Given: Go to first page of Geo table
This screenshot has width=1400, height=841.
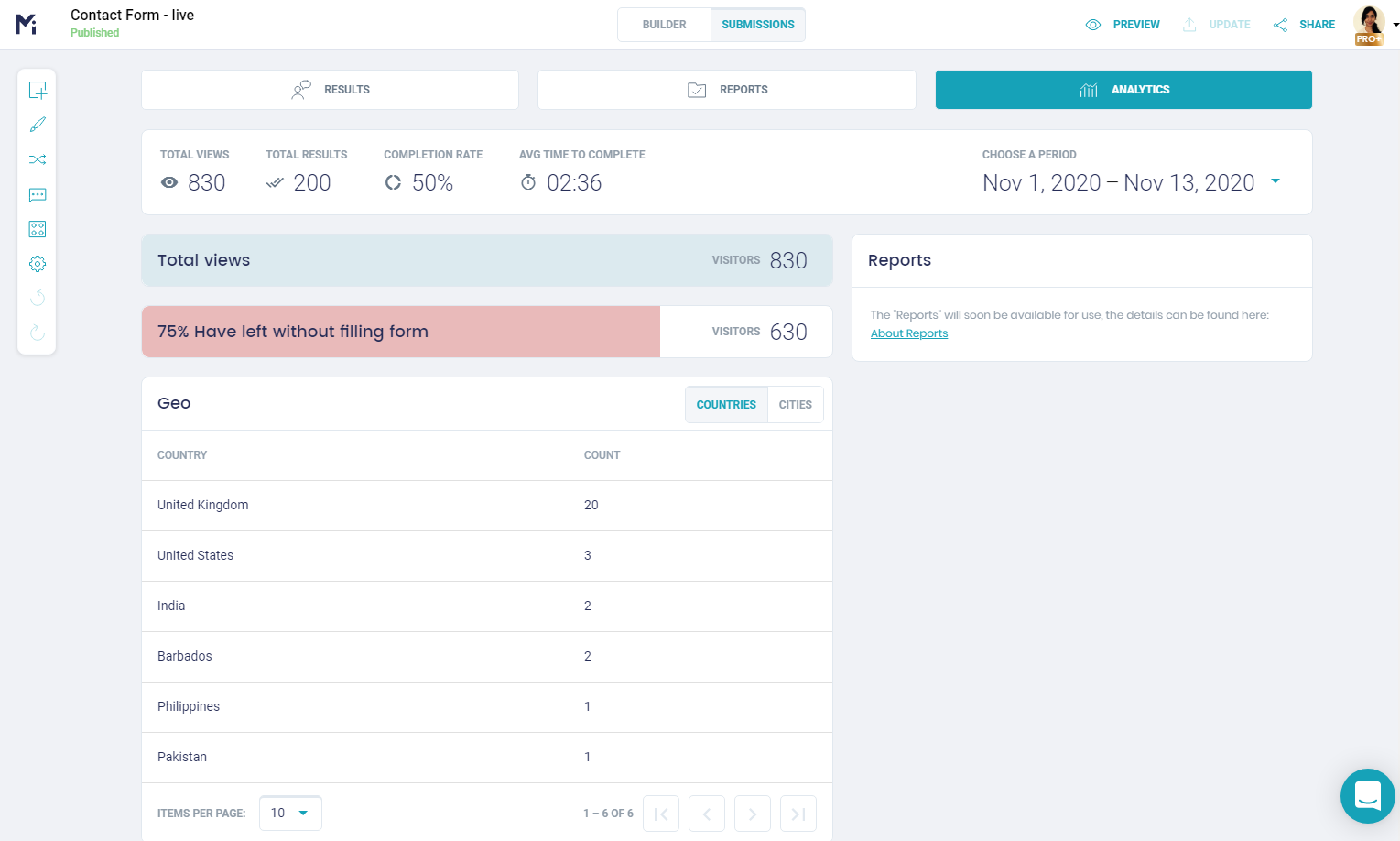Looking at the screenshot, I should click(661, 814).
